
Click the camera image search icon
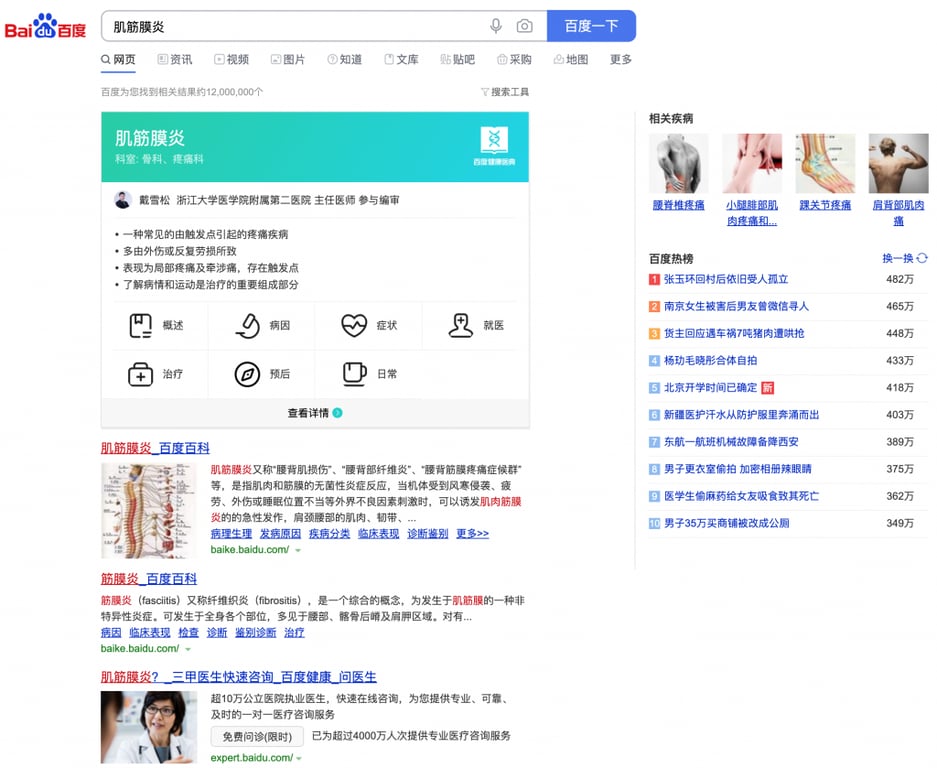click(524, 26)
